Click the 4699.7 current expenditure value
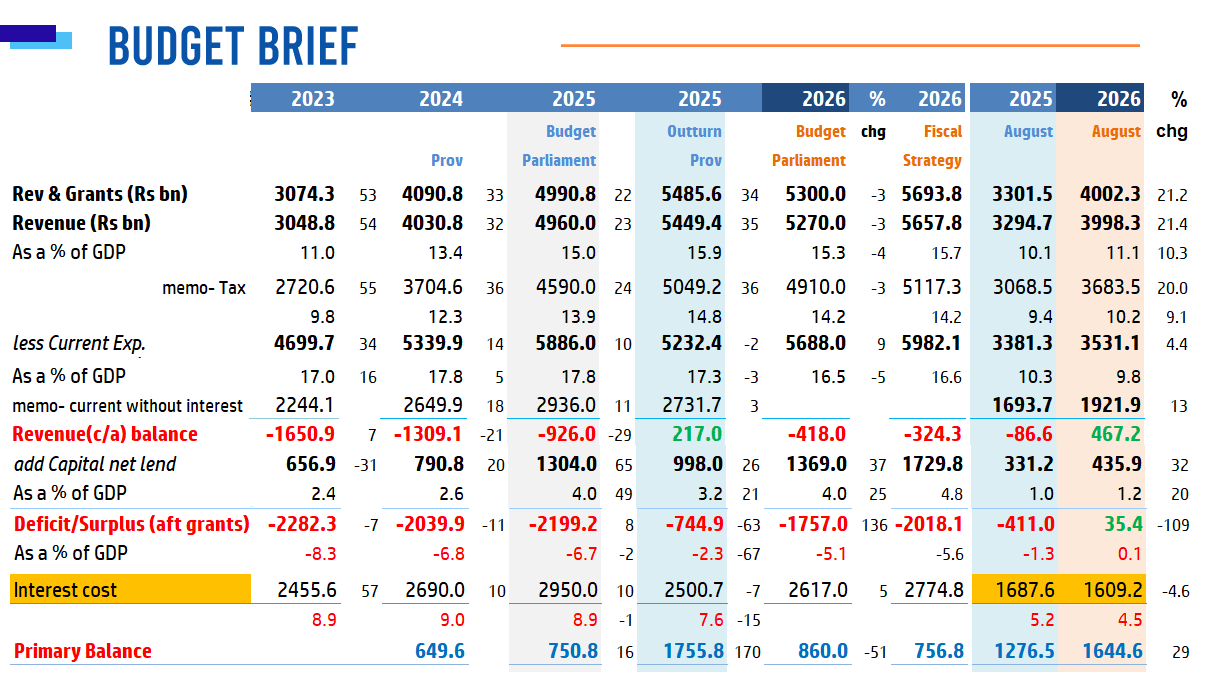Image resolution: width=1206 pixels, height=680 pixels. (304, 344)
